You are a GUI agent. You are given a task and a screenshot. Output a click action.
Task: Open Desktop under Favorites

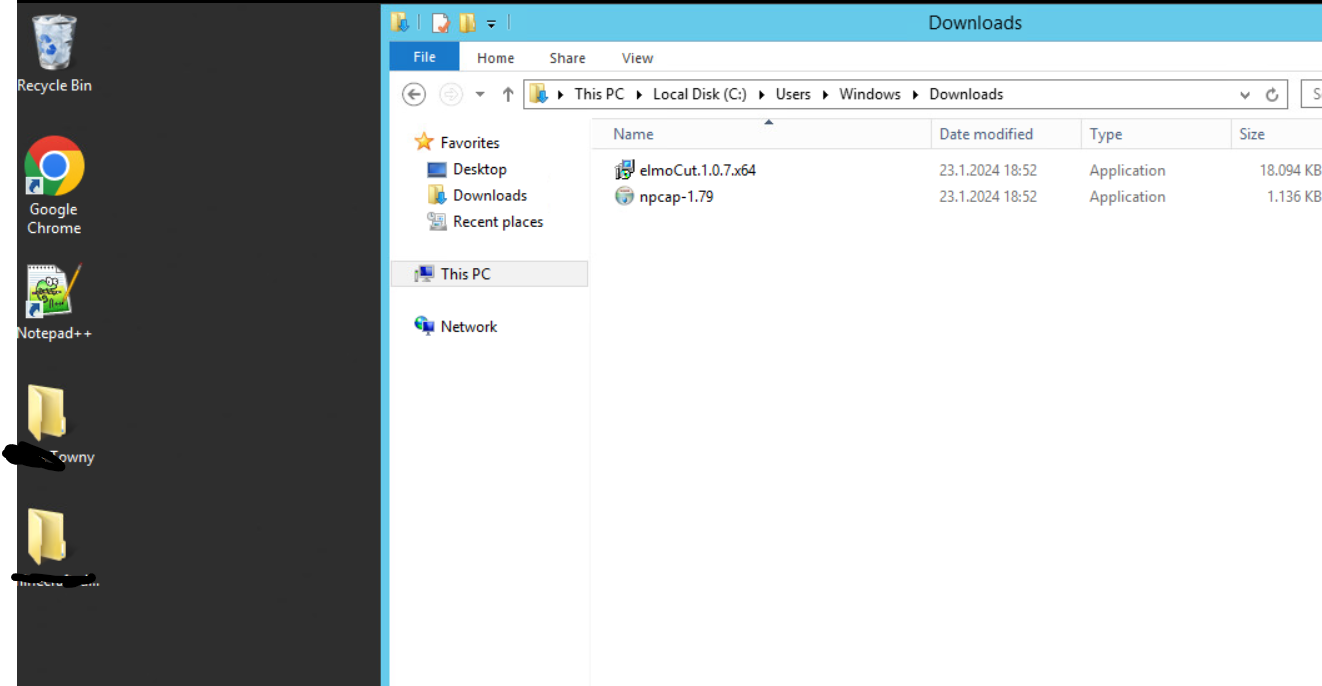coord(479,169)
